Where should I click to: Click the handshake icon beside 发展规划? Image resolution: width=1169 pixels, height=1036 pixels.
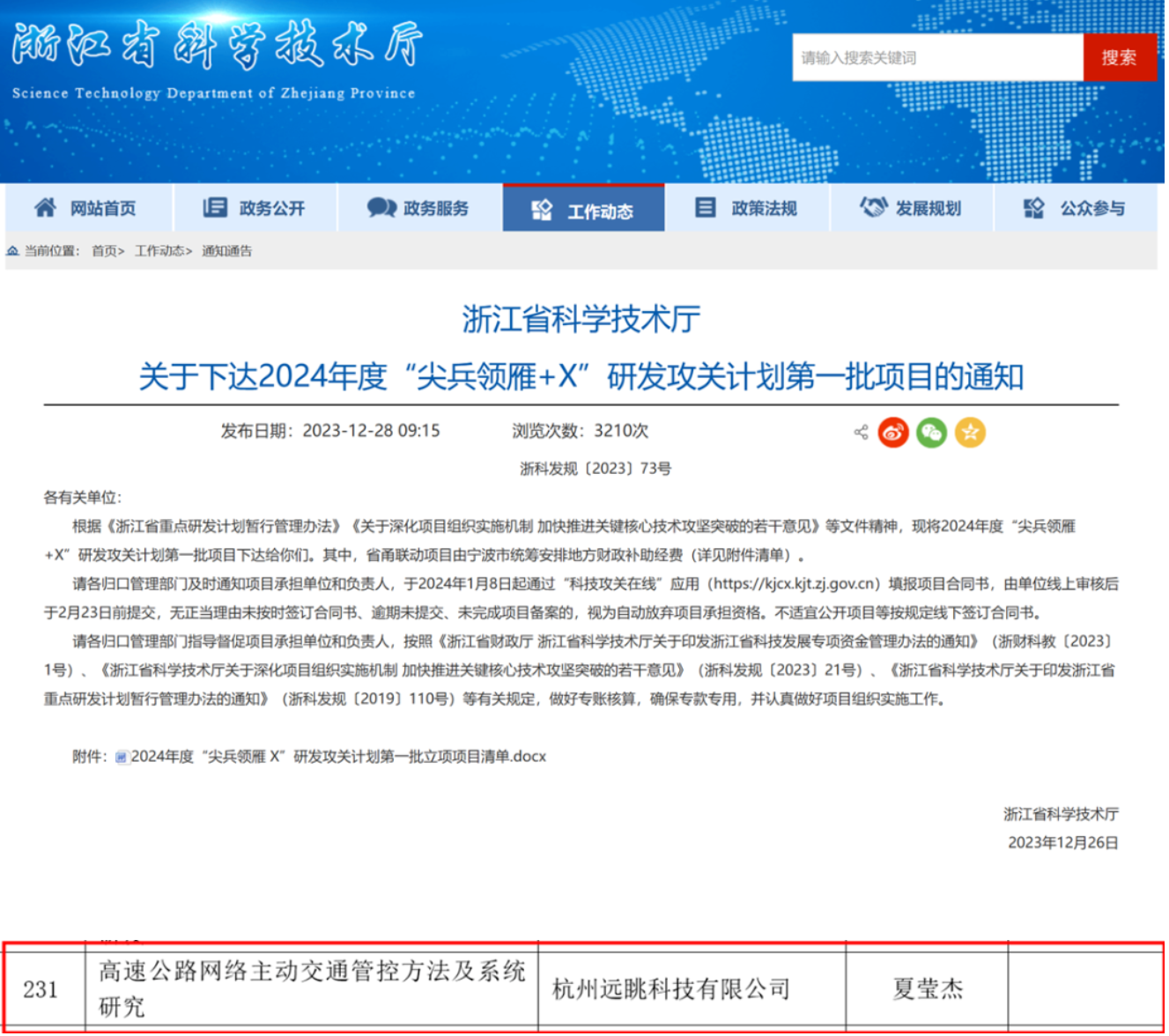pos(873,207)
